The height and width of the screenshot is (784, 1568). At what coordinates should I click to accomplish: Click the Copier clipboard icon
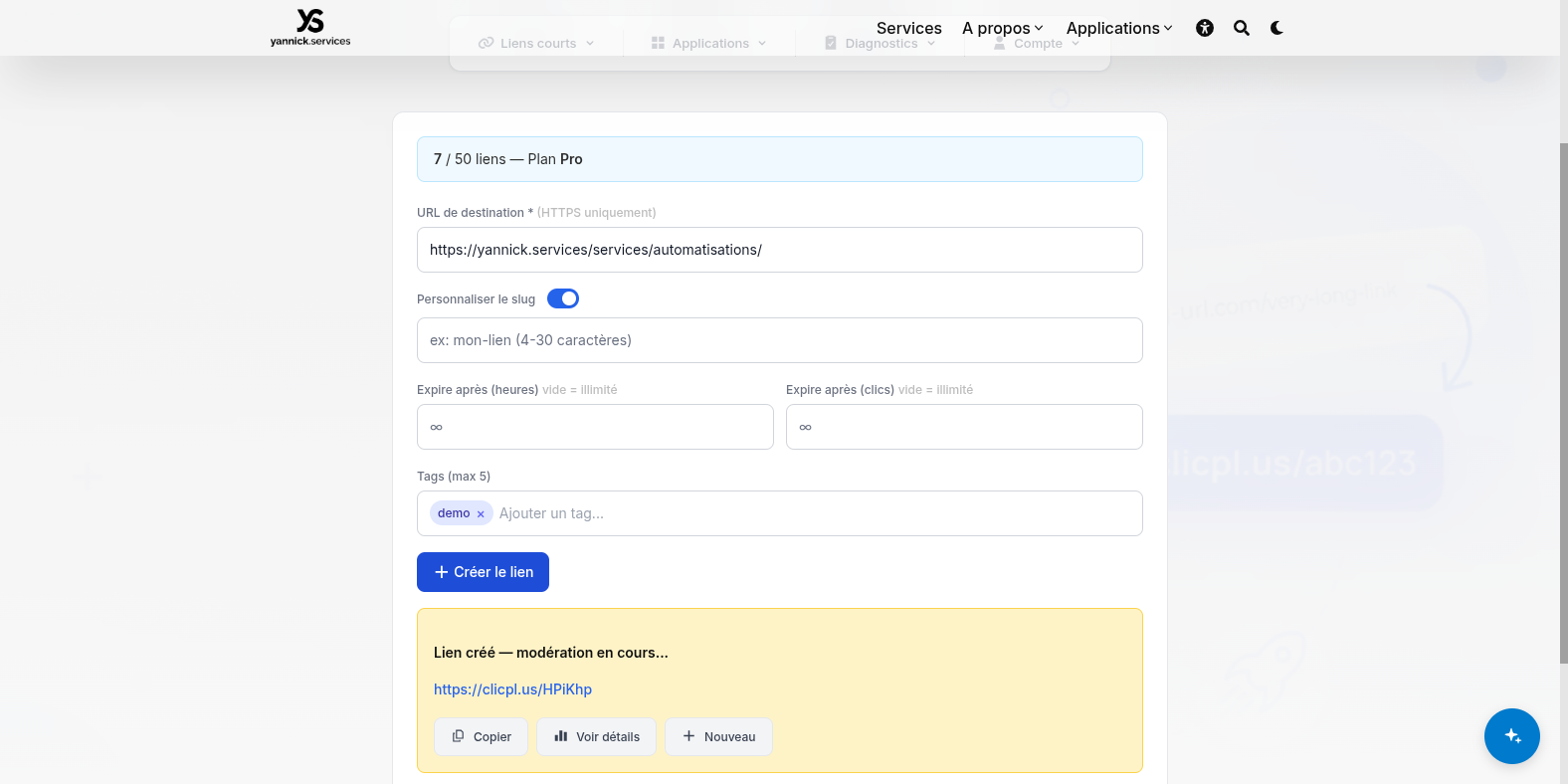(458, 736)
